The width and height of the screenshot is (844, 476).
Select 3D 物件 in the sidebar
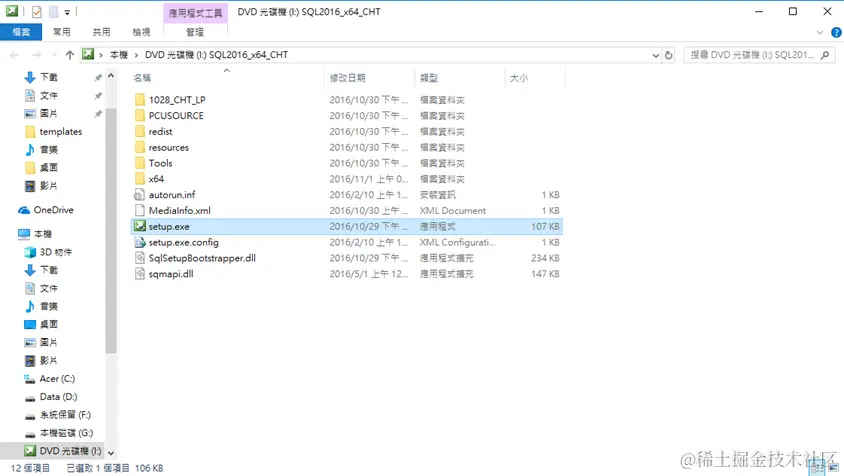tap(48, 252)
